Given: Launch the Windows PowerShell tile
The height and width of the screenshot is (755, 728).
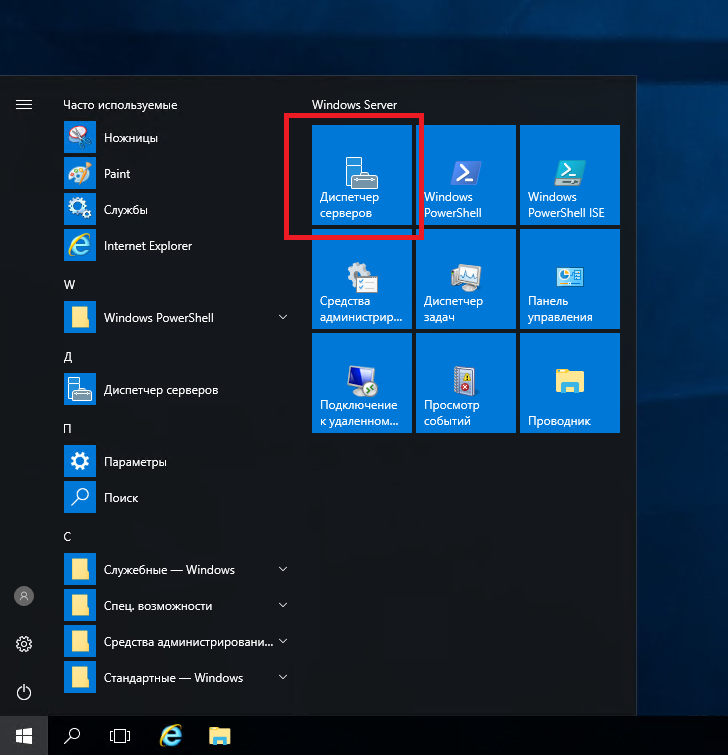Looking at the screenshot, I should 465,175.
